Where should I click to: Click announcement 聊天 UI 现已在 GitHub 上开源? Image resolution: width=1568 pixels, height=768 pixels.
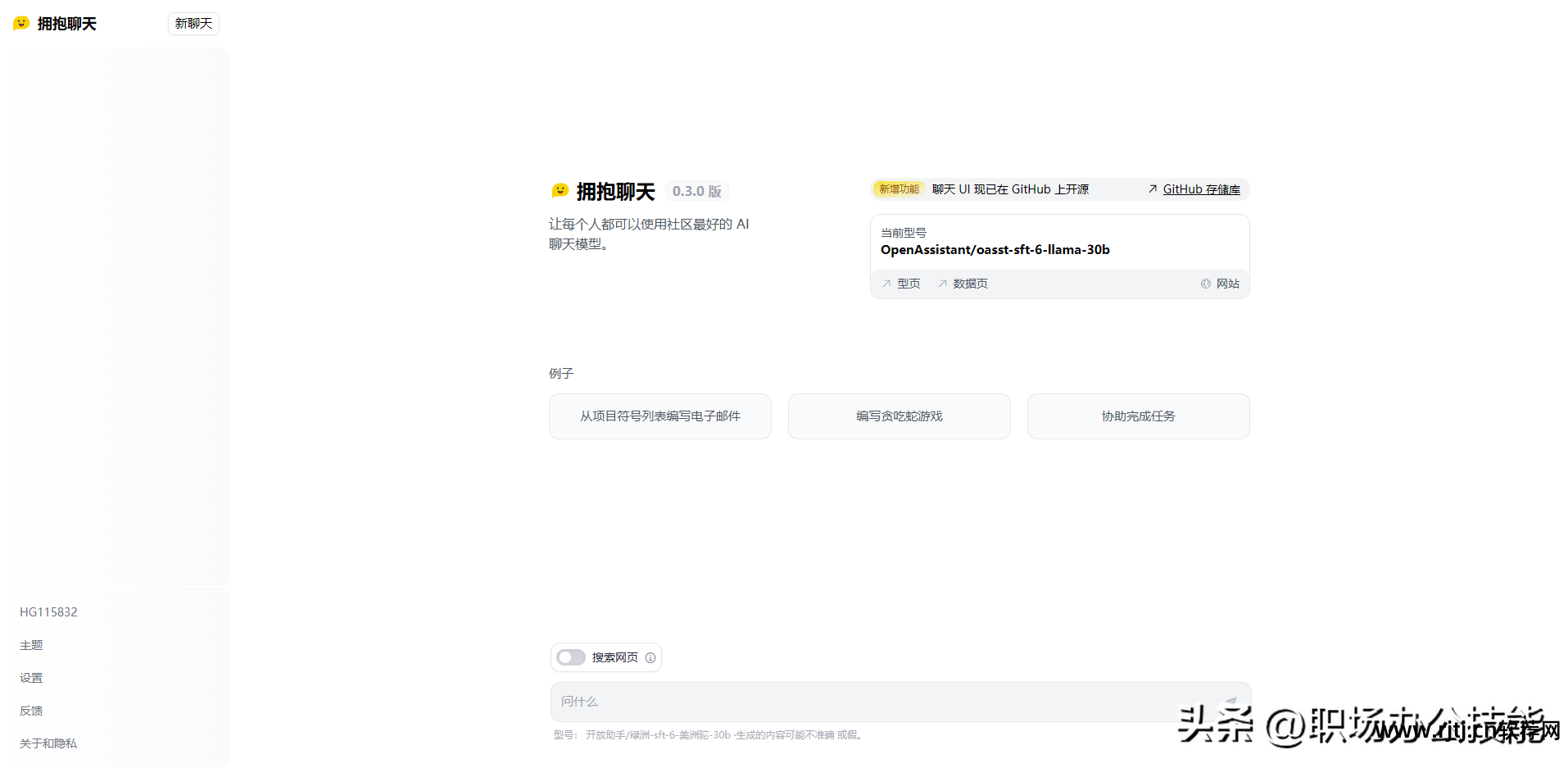click(1010, 189)
